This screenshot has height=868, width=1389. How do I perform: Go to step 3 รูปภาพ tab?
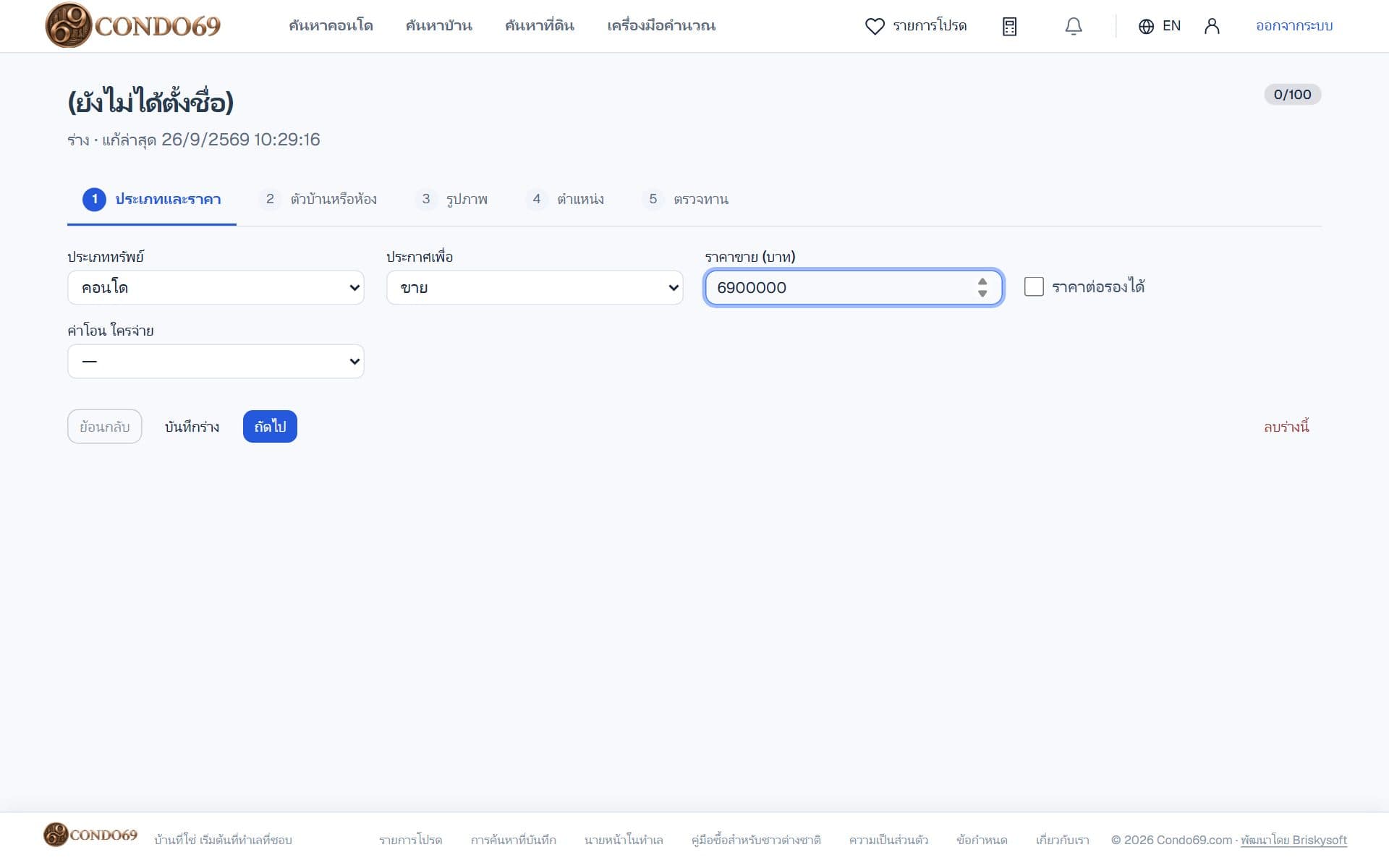[452, 200]
